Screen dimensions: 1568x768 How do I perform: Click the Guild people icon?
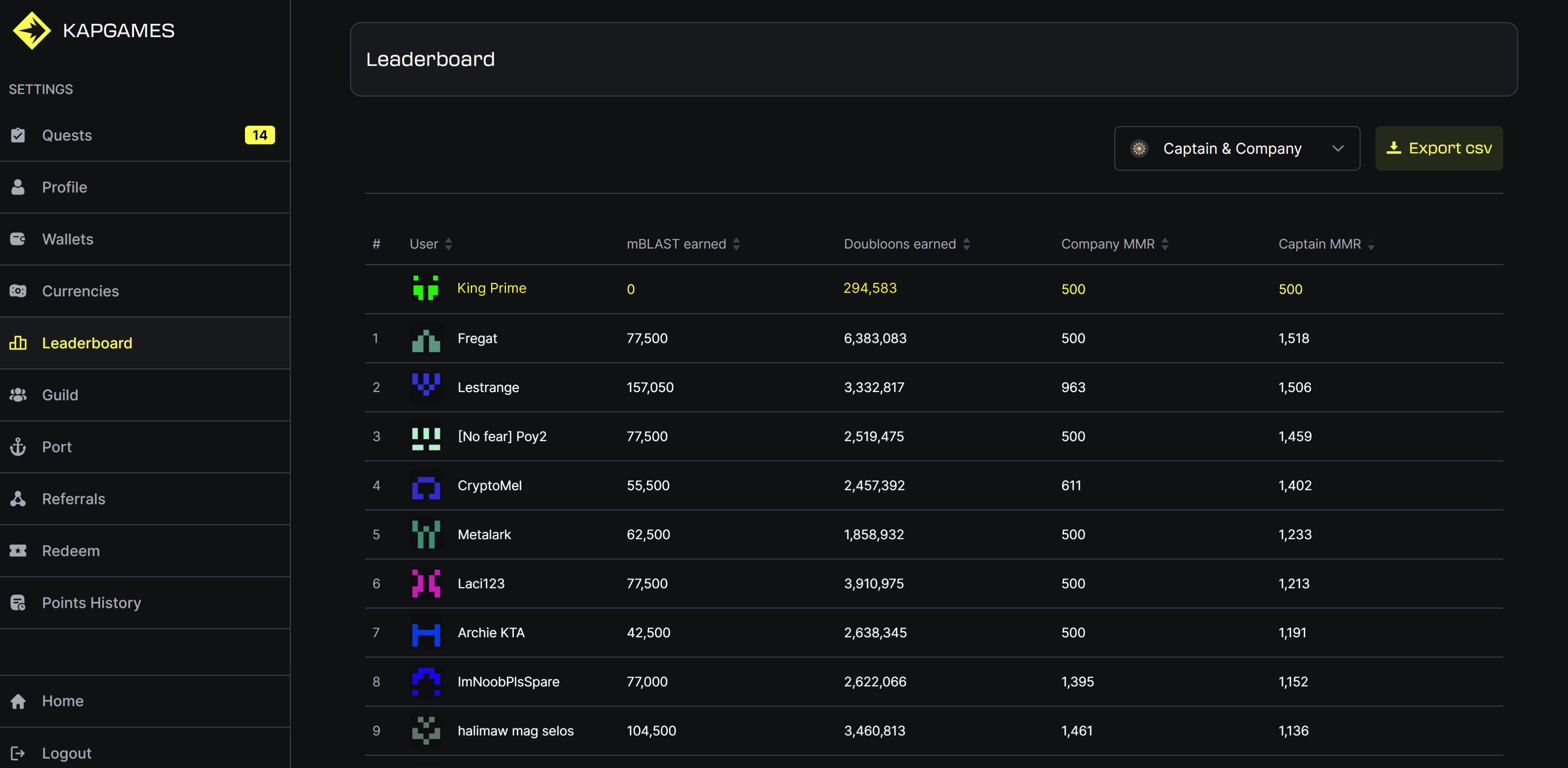pos(18,395)
